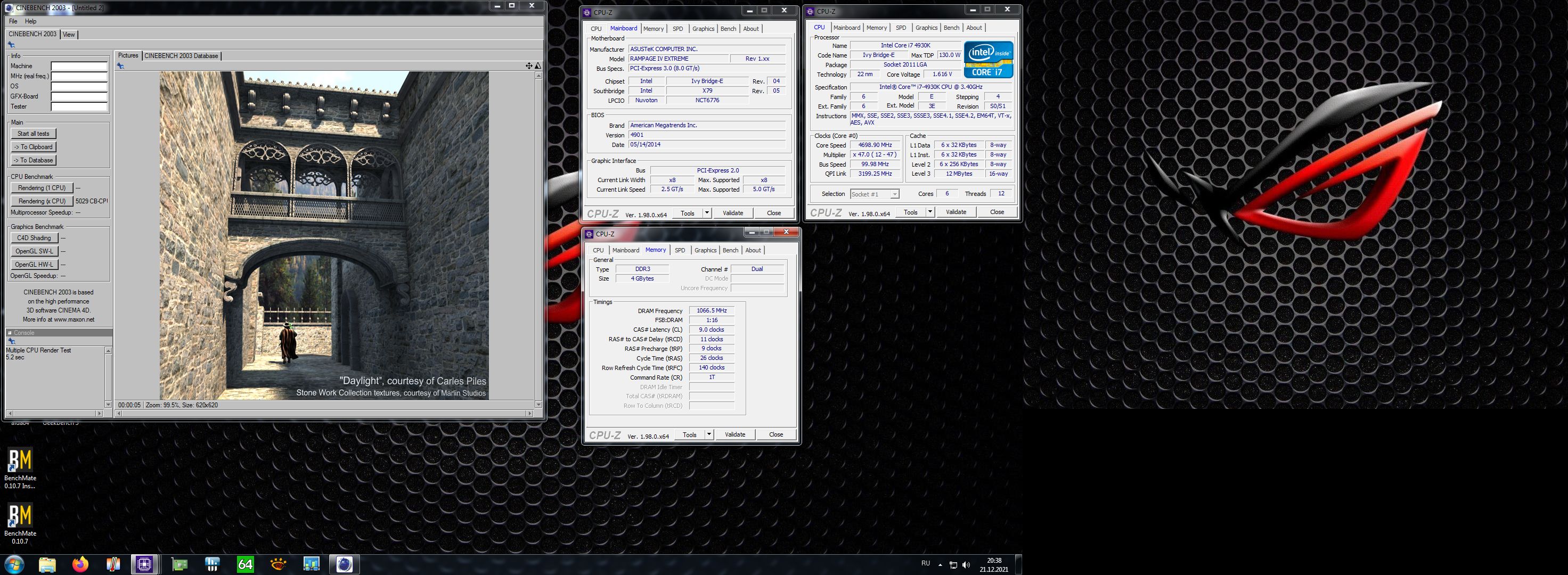Open the File menu in CINEBENCH
This screenshot has height=575, width=1568.
tap(13, 21)
